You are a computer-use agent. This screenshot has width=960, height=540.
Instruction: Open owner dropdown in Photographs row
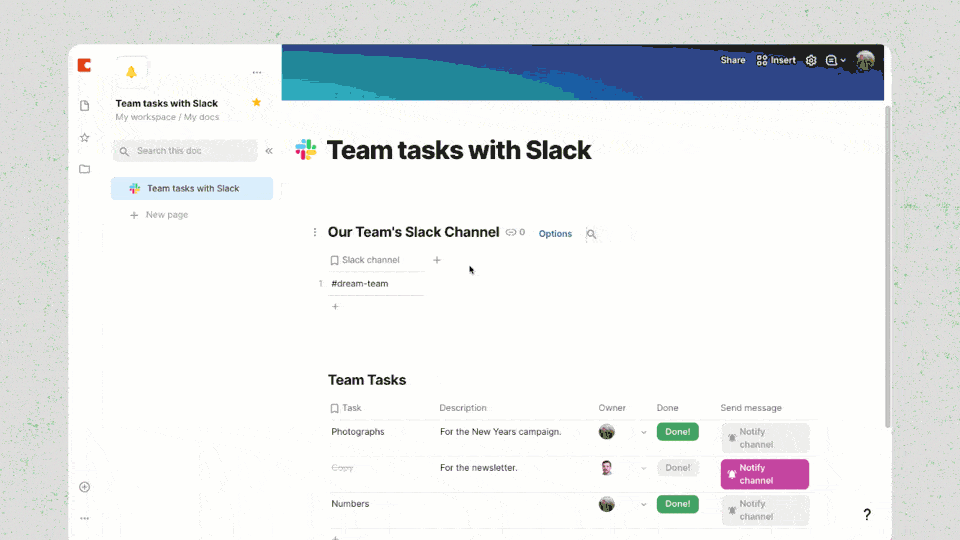(643, 432)
